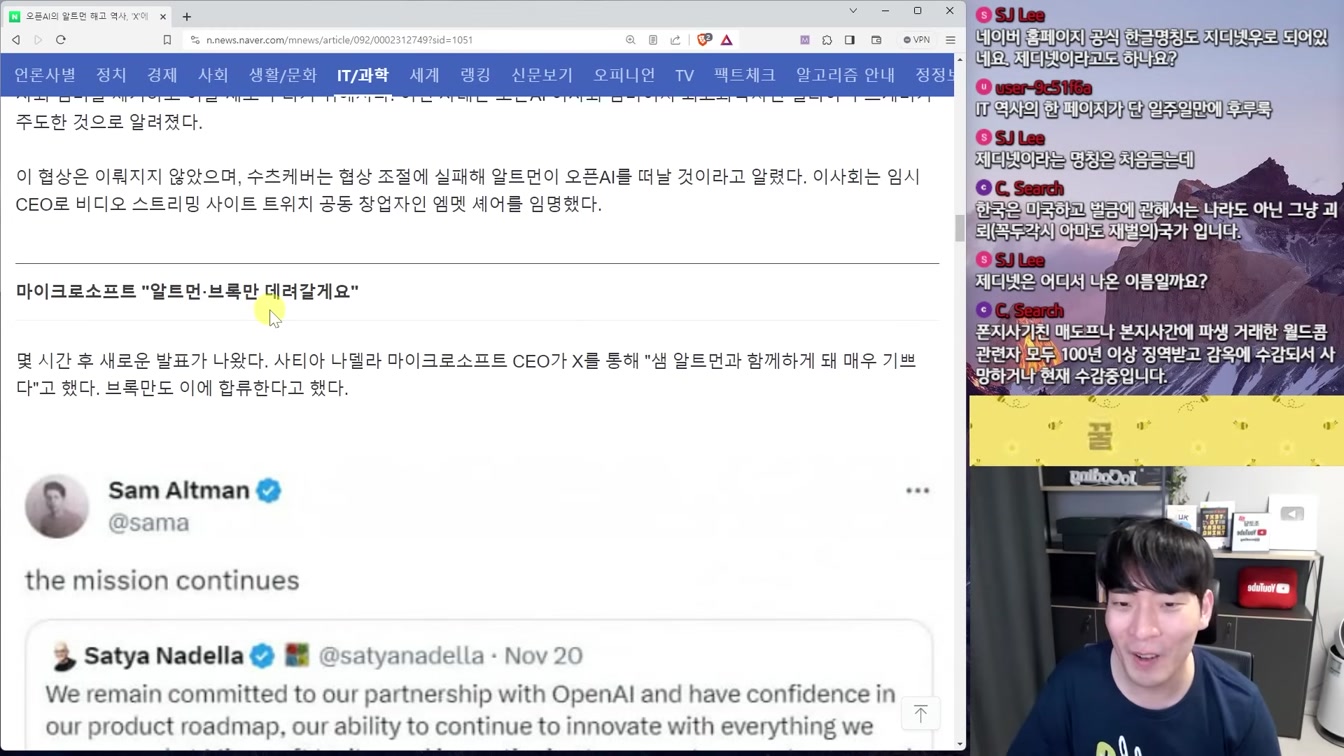This screenshot has width=1344, height=756.
Task: Open the 사회 section
Action: click(213, 75)
